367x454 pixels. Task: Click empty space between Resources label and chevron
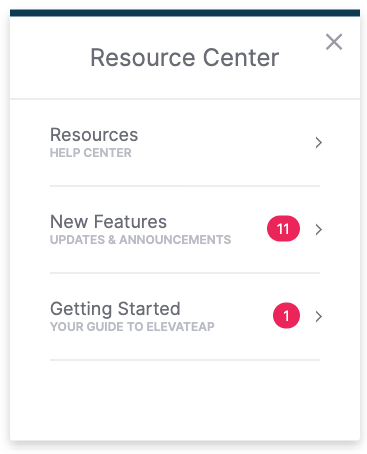(227, 143)
